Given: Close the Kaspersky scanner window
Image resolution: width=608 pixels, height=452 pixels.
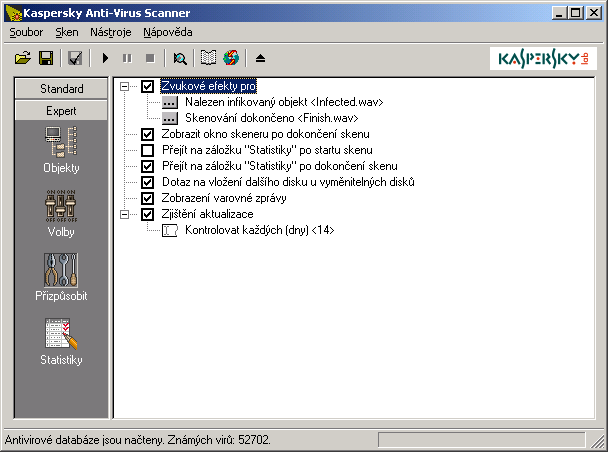Looking at the screenshot, I should pos(594,13).
